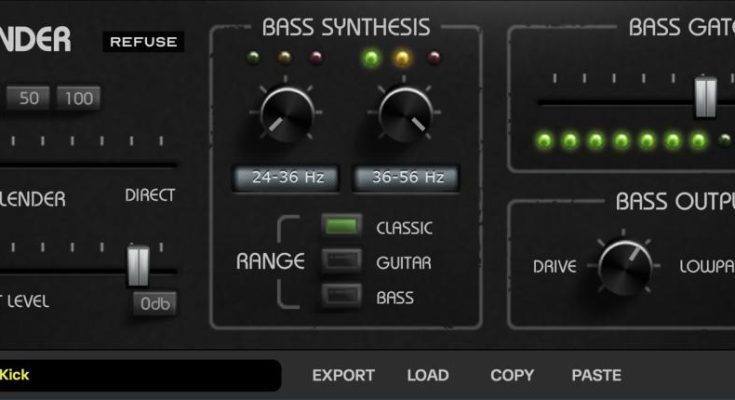
Task: Click the DRIVE knob in Bass Output
Action: pos(625,266)
